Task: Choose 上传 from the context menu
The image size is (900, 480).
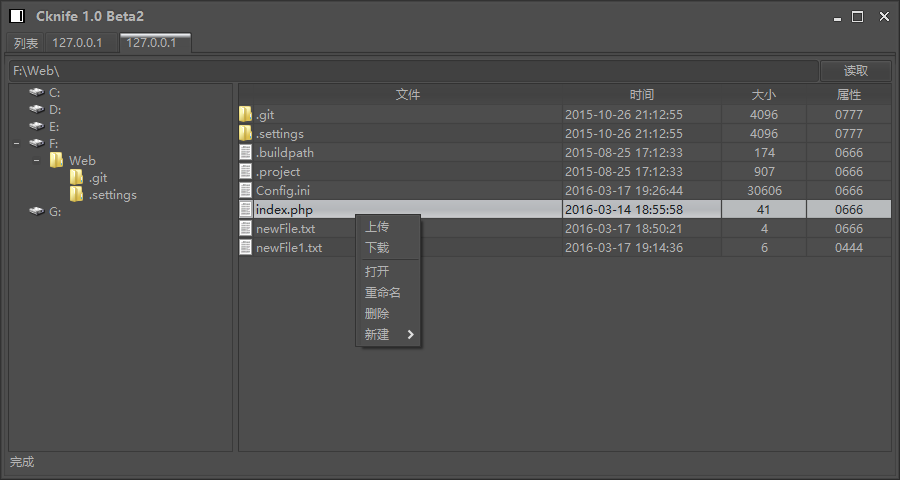Action: [377, 227]
